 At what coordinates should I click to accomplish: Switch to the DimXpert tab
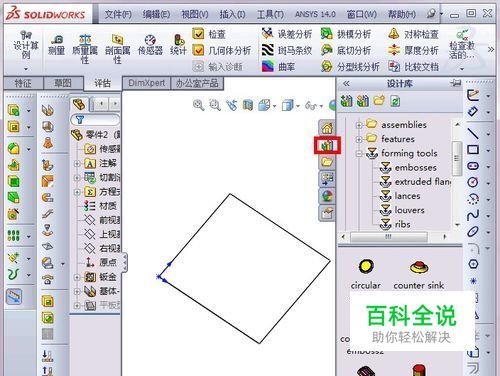(x=147, y=83)
